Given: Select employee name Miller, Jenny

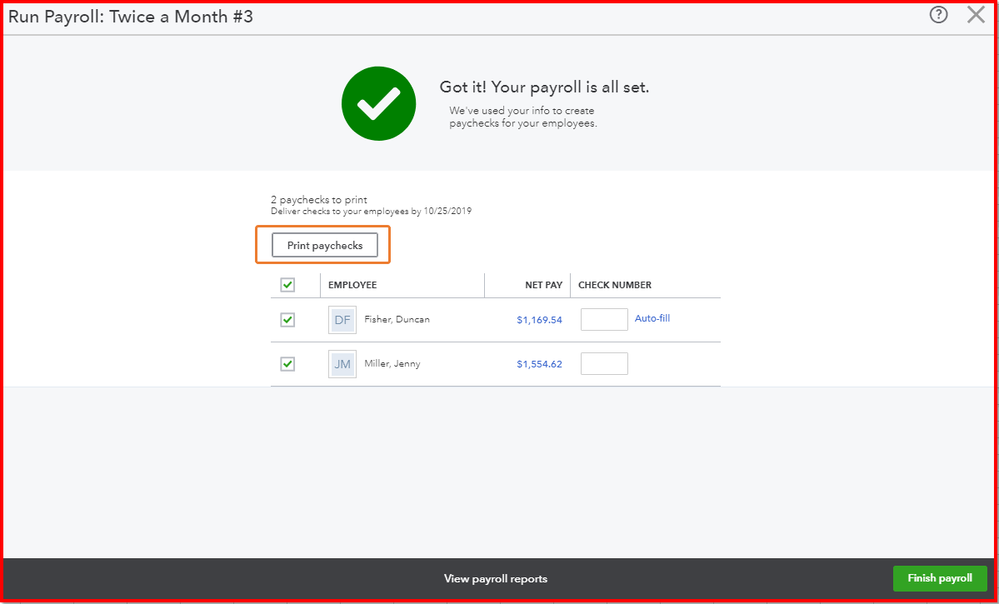Looking at the screenshot, I should pos(392,364).
